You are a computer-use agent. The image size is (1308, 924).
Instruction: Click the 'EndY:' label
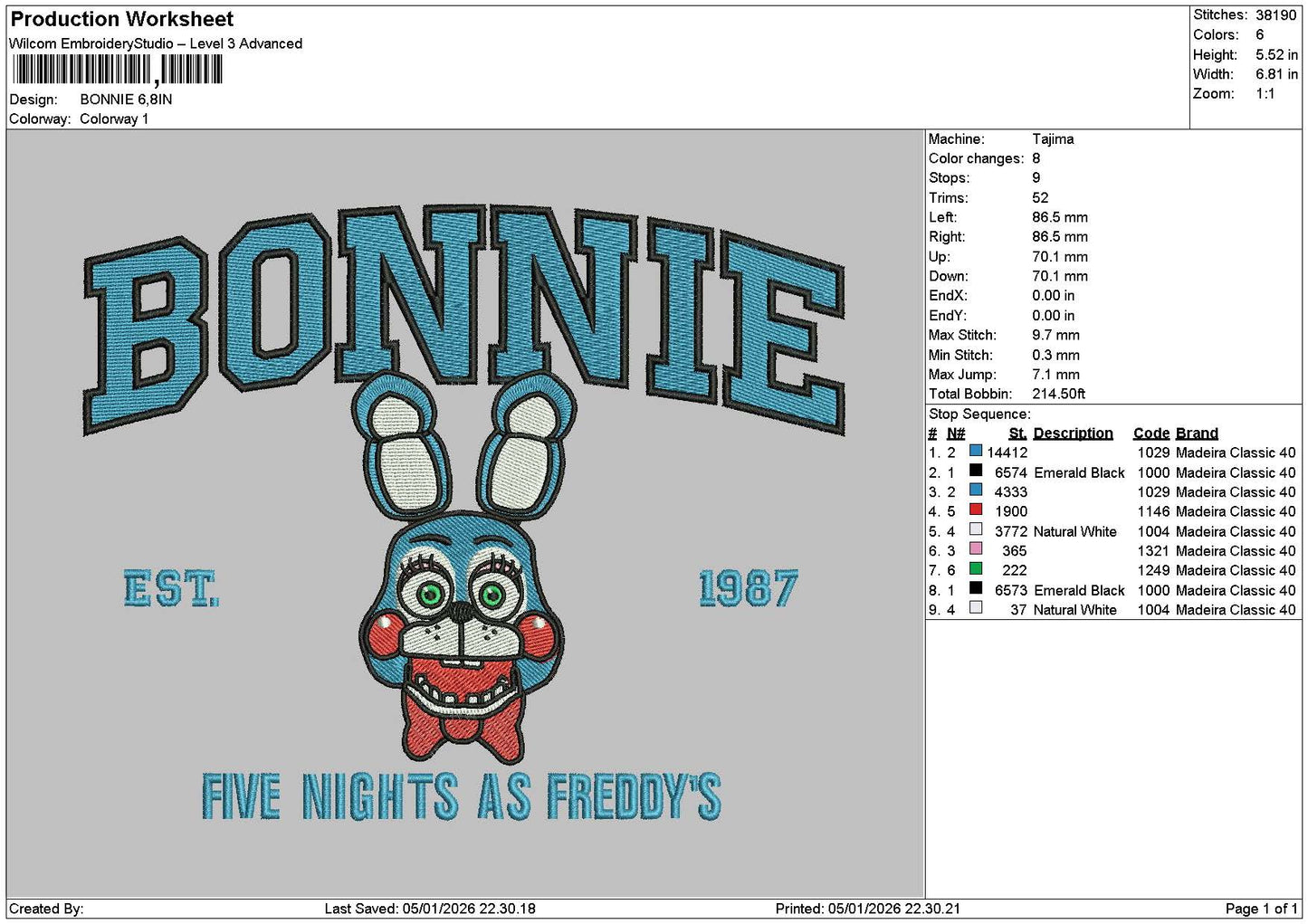(x=948, y=316)
